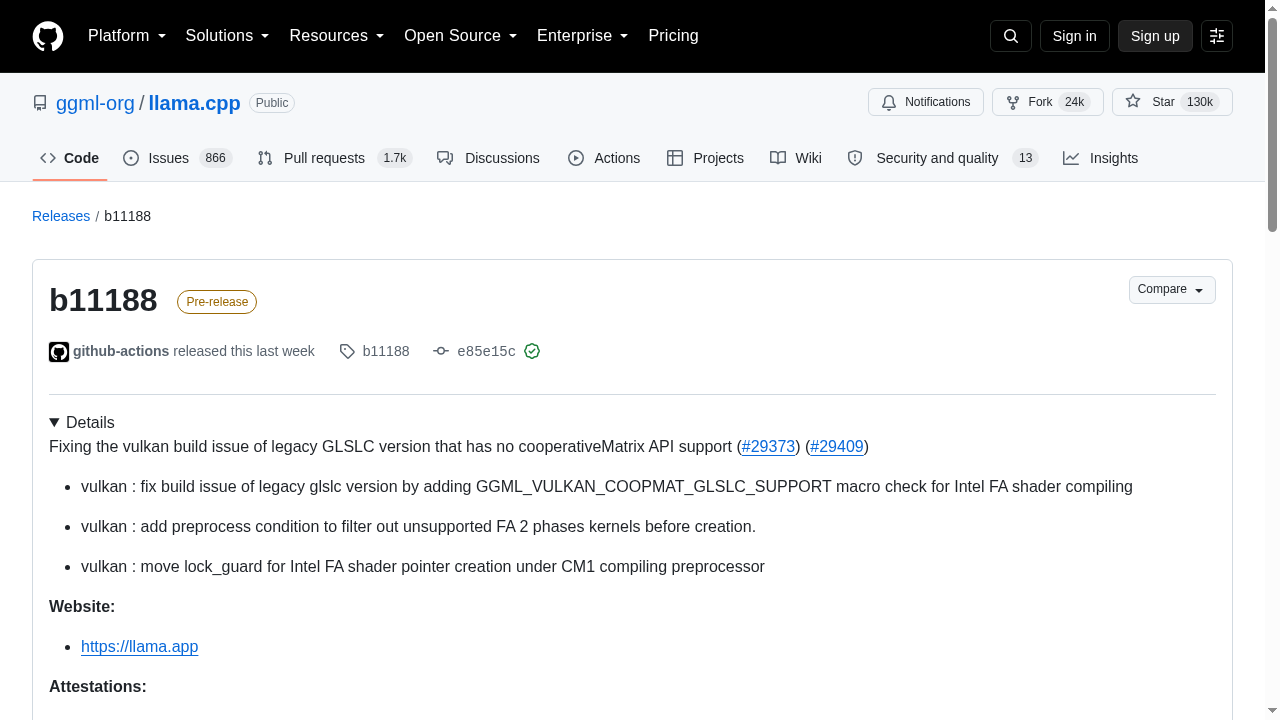Open the search magnifier button
Viewport: 1280px width, 720px height.
pyautogui.click(x=1010, y=36)
